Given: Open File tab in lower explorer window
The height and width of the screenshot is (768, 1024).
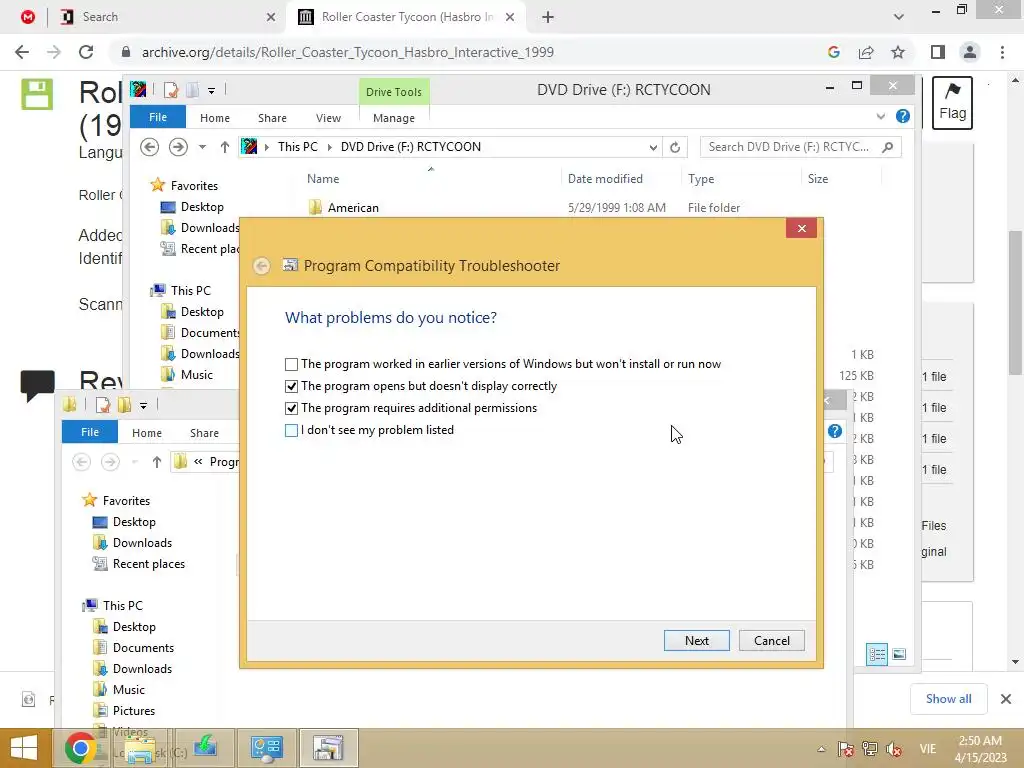Looking at the screenshot, I should coord(89,432).
